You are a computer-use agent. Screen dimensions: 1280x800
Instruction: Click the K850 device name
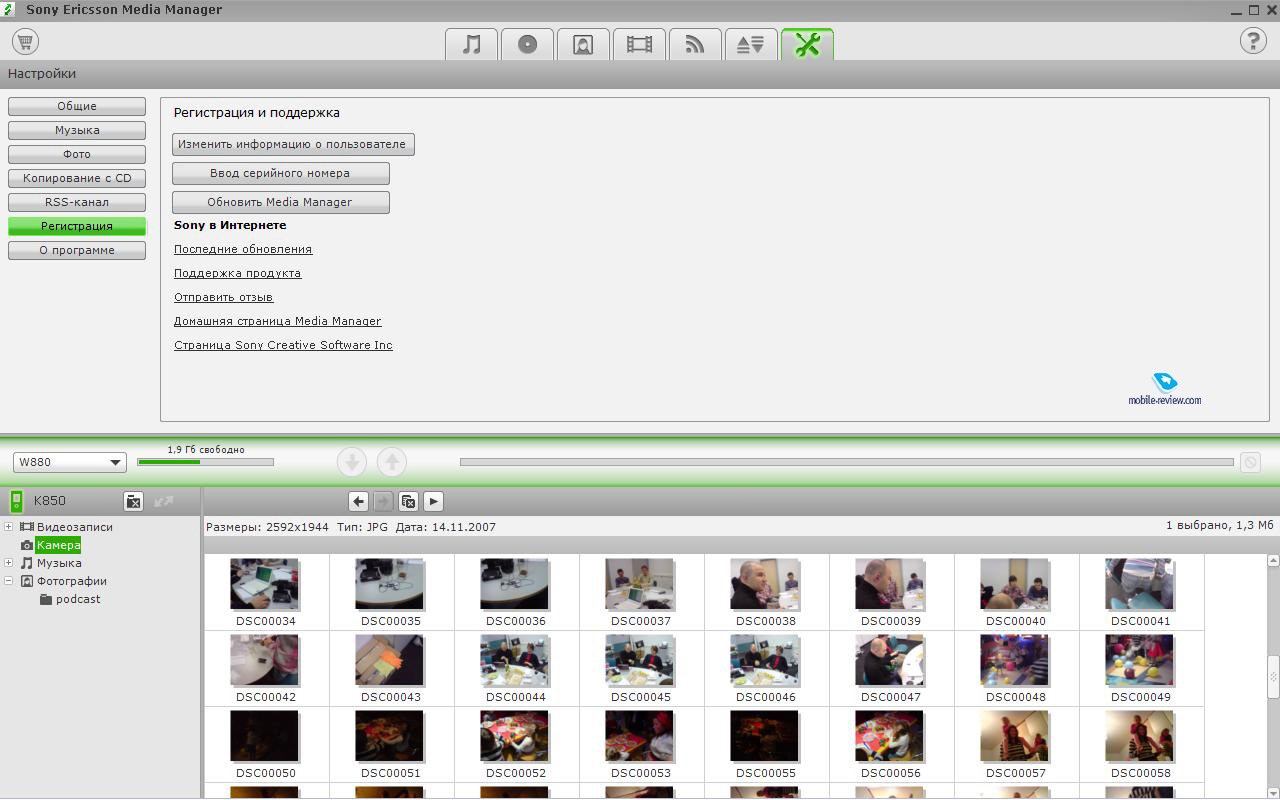[x=50, y=501]
